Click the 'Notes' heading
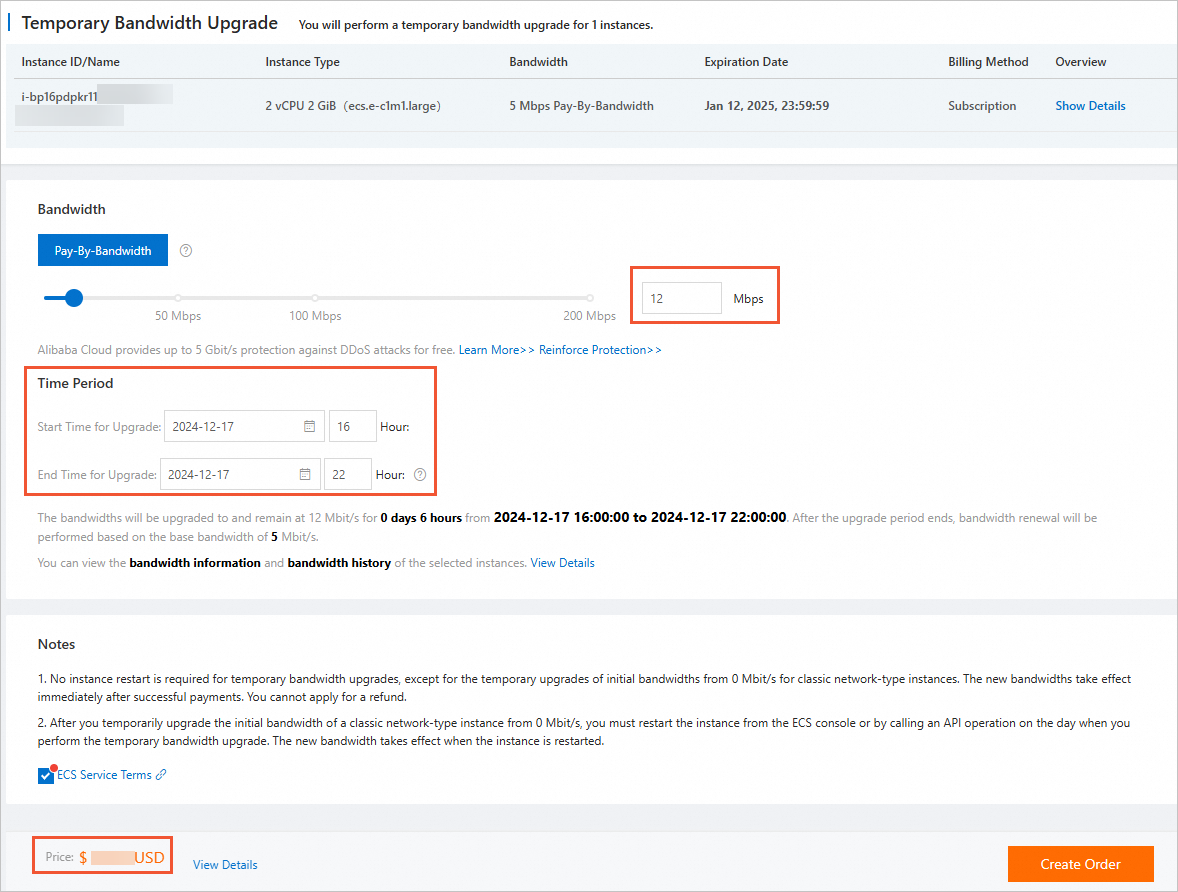The image size is (1178, 892). [56, 644]
